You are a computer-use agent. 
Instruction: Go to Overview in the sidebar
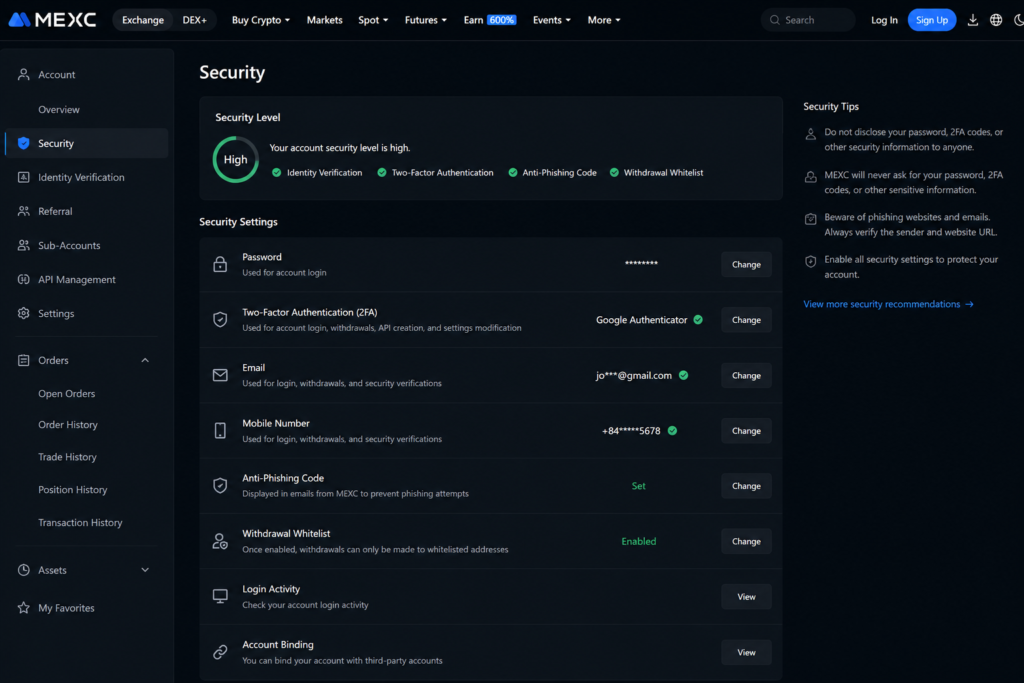point(59,110)
